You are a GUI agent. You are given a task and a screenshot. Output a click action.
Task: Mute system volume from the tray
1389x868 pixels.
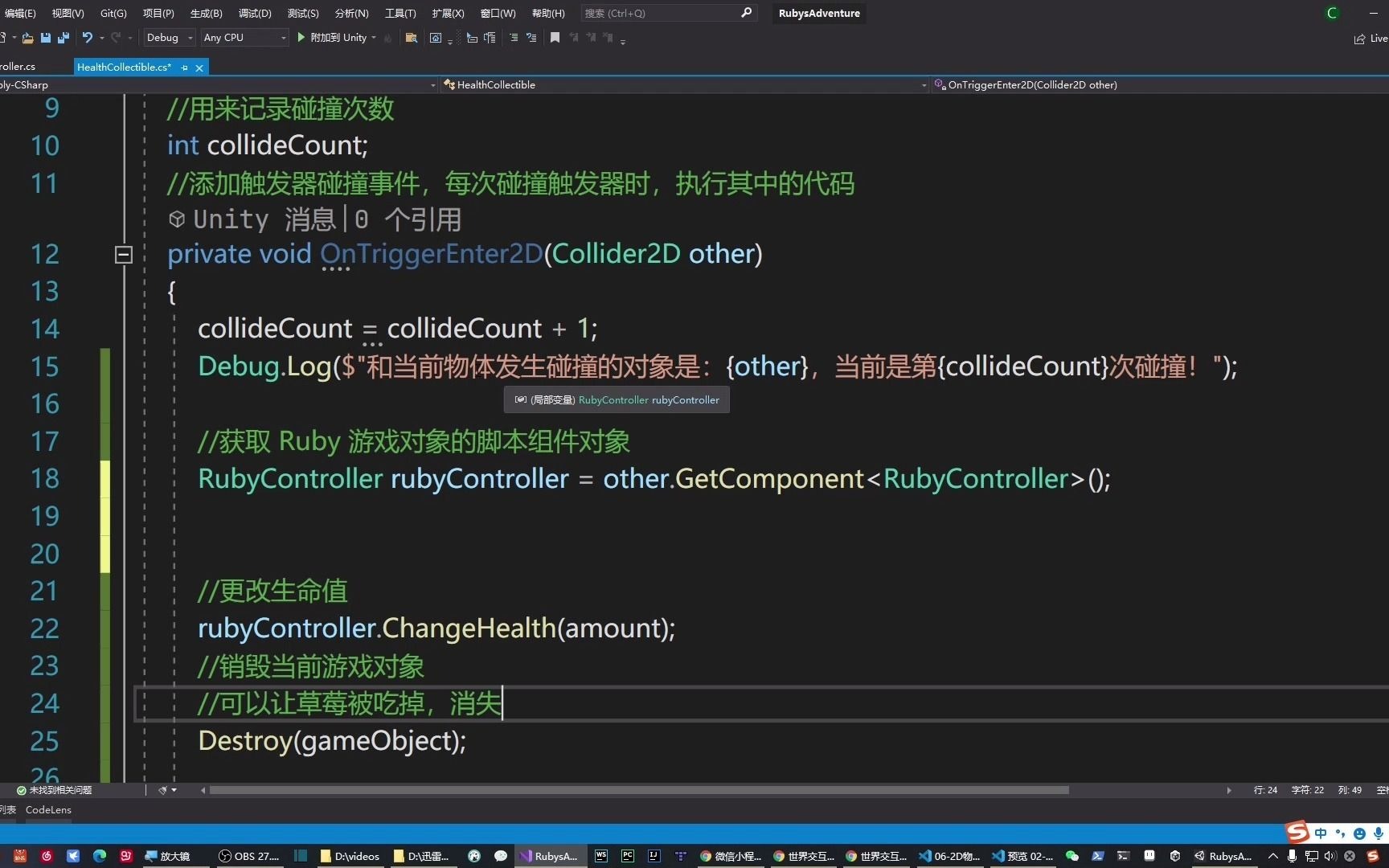(1329, 856)
